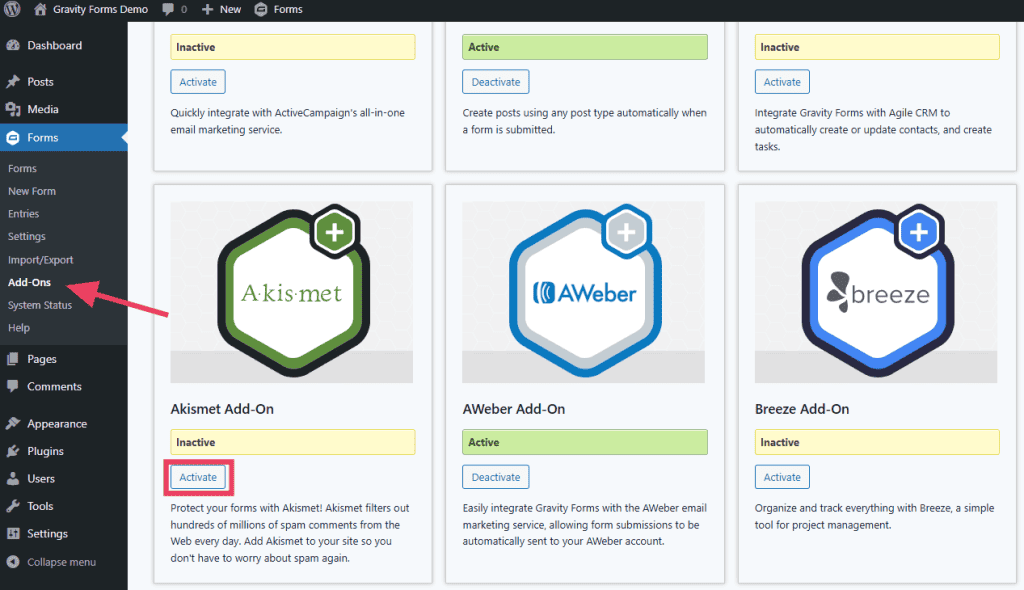Image resolution: width=1024 pixels, height=590 pixels.
Task: Click the AWeber Add-On title
Action: [x=514, y=409]
